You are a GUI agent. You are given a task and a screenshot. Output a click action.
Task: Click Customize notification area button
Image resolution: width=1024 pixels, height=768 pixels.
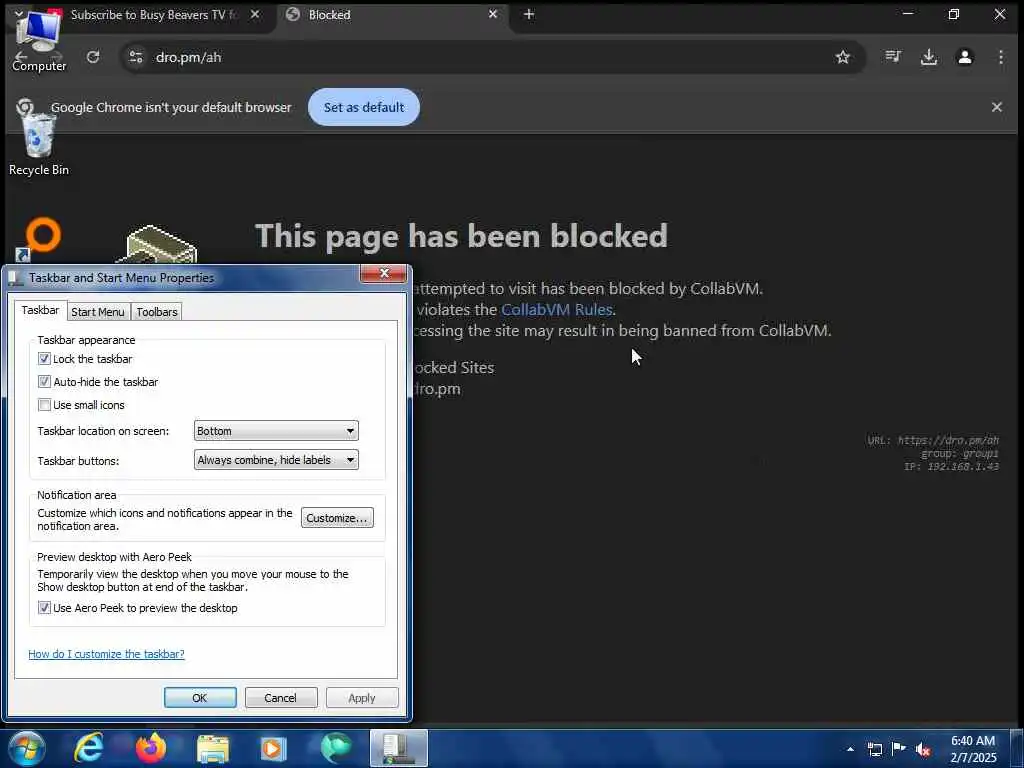pyautogui.click(x=337, y=518)
